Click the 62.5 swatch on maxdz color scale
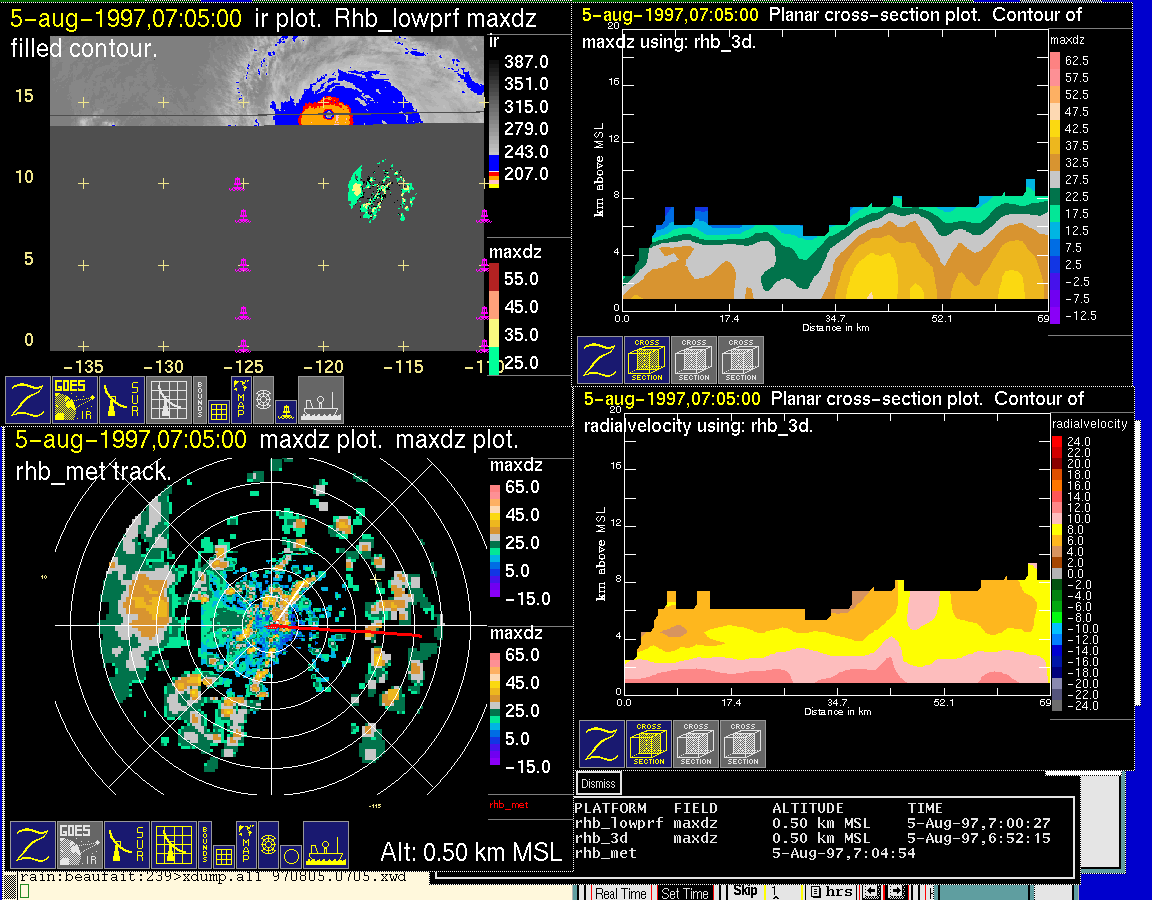Screen dimensions: 1152x900 click(1054, 61)
